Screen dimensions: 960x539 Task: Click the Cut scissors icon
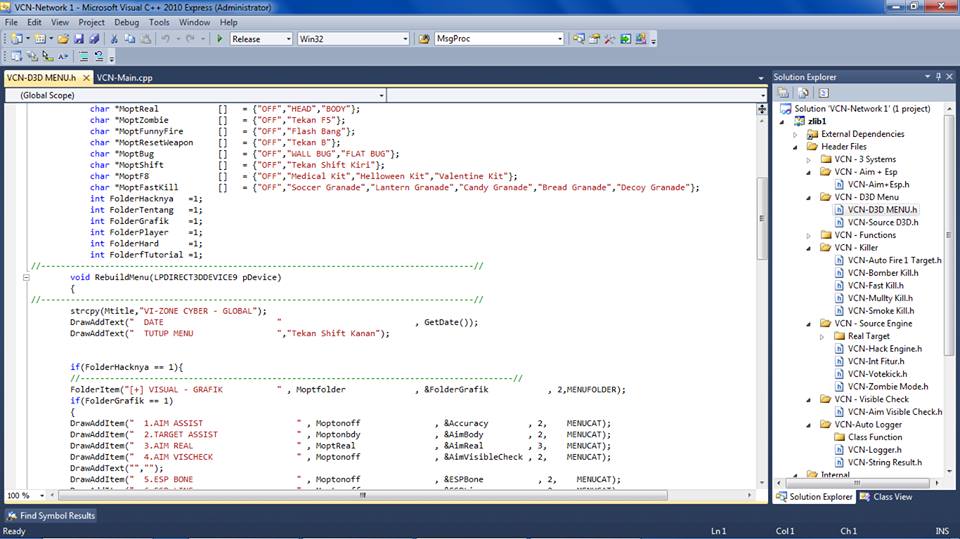click(x=114, y=39)
